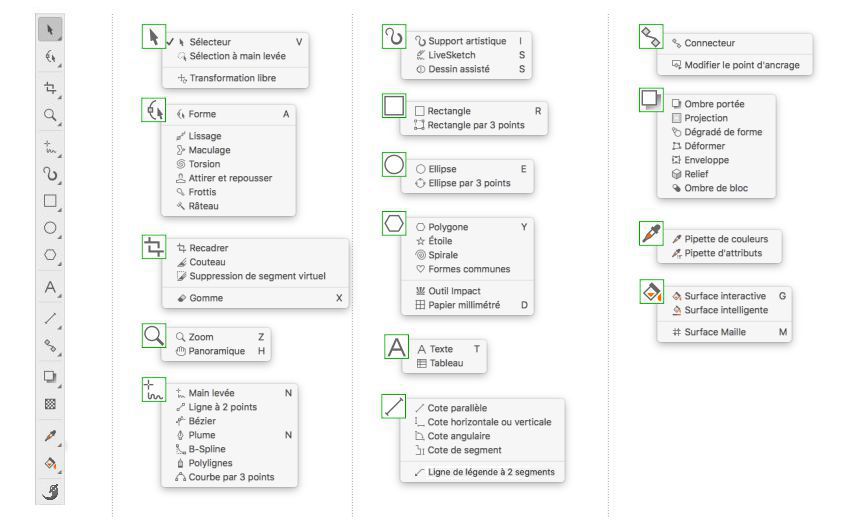Choose the Text tool in left toolbar
864x528 pixels.
click(x=49, y=288)
